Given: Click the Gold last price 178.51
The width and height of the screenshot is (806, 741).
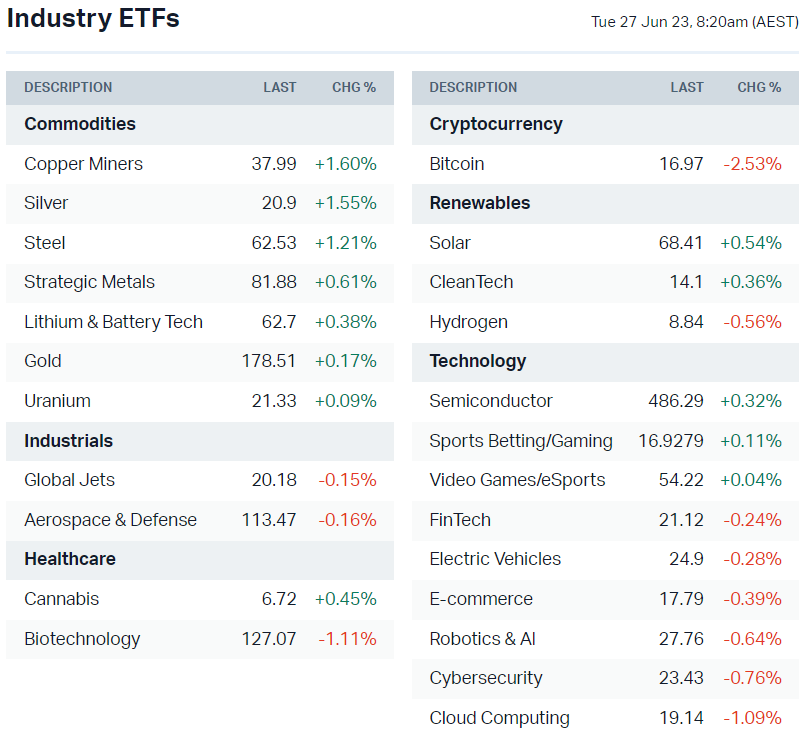Looking at the screenshot, I should click(269, 361).
